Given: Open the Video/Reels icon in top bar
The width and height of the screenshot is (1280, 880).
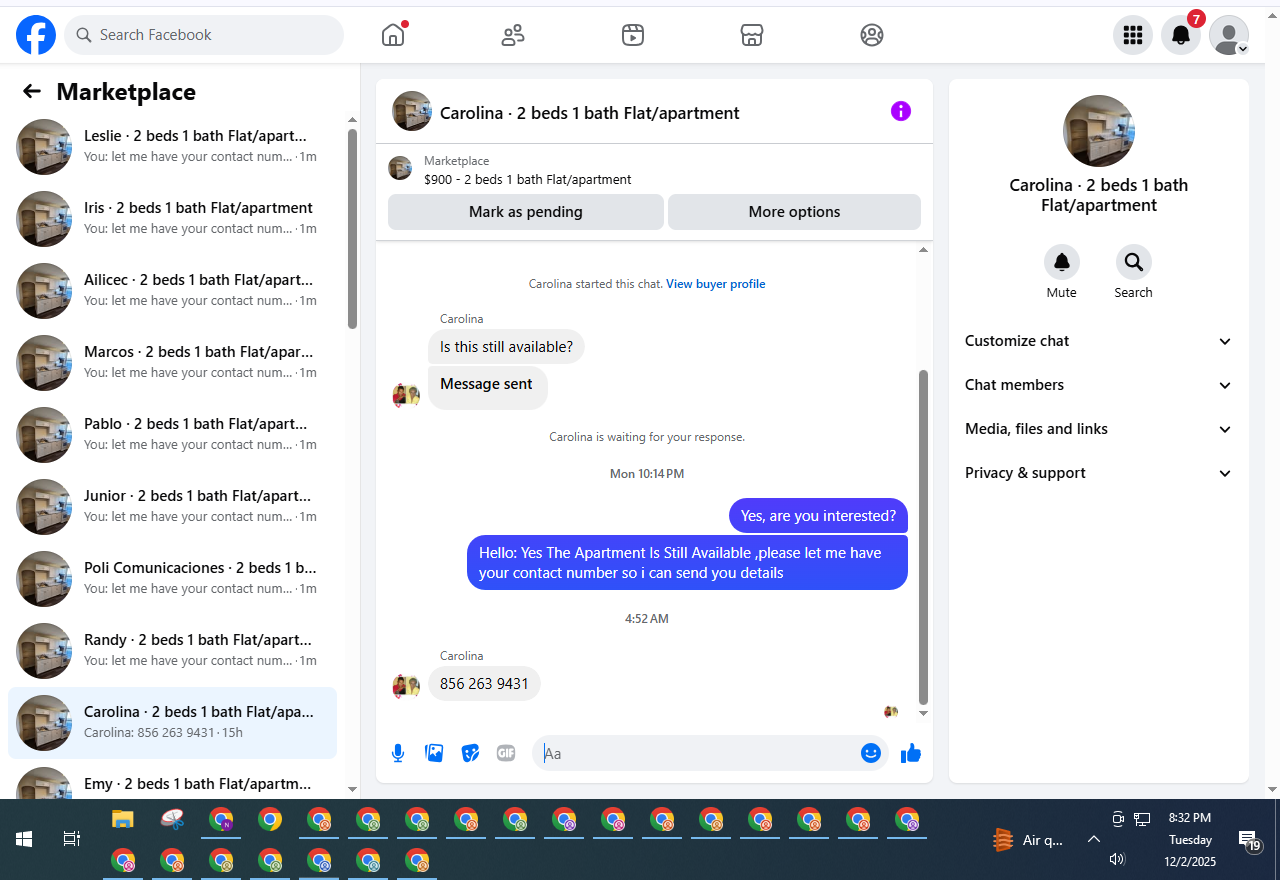Looking at the screenshot, I should [x=632, y=35].
